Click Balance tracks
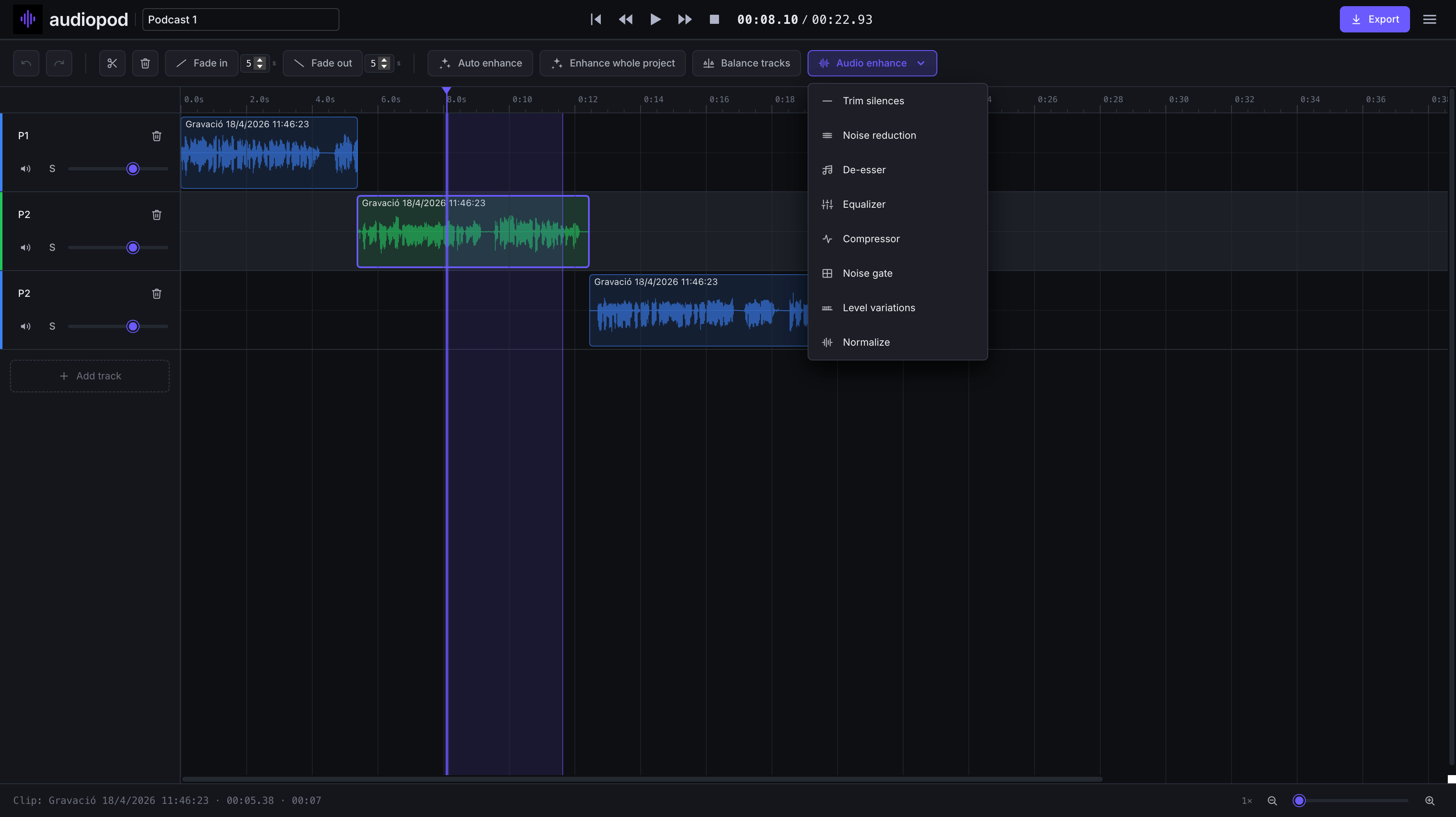1456x817 pixels. (x=746, y=63)
